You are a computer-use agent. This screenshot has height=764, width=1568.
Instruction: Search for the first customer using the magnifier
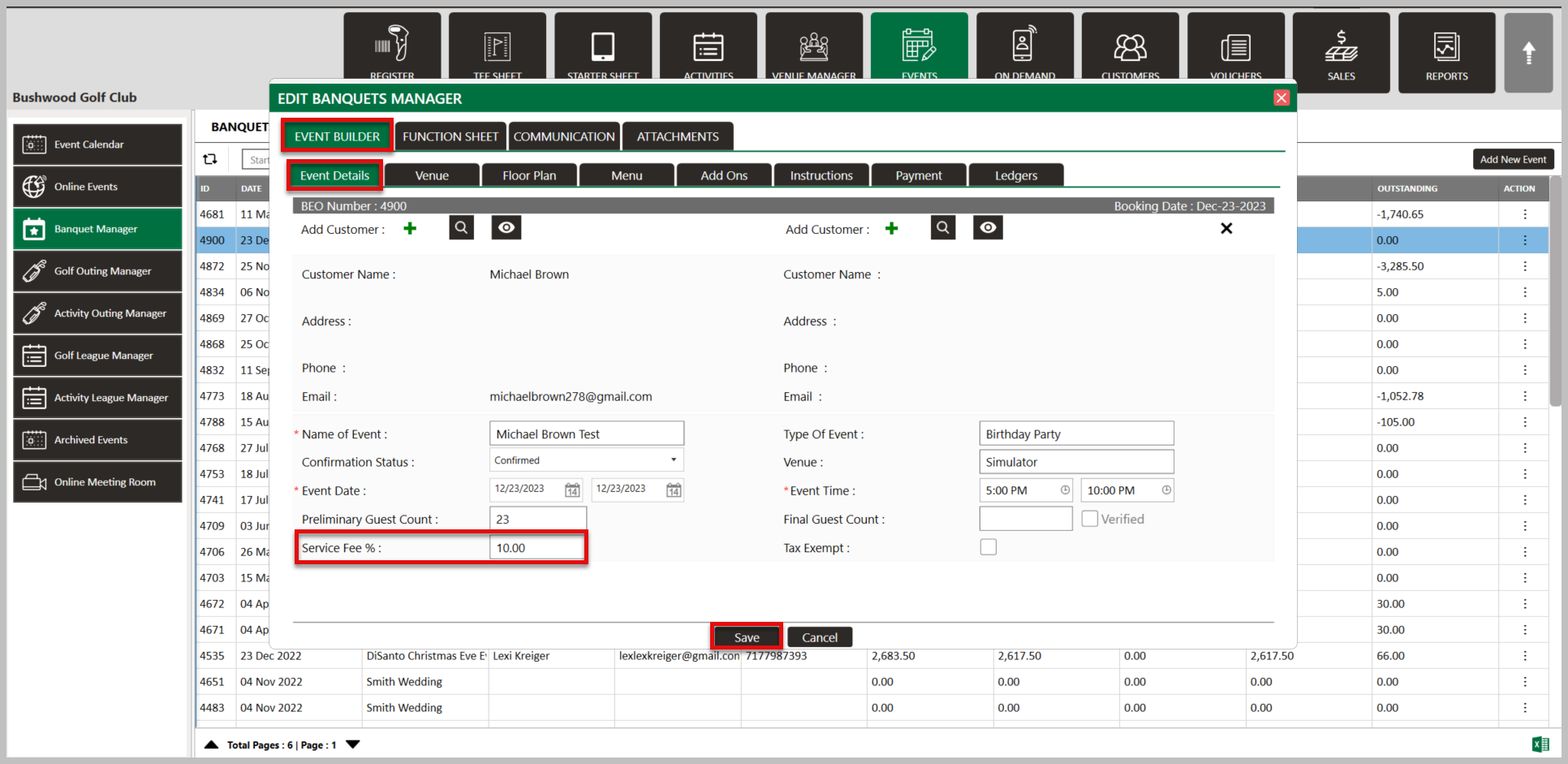click(x=461, y=228)
